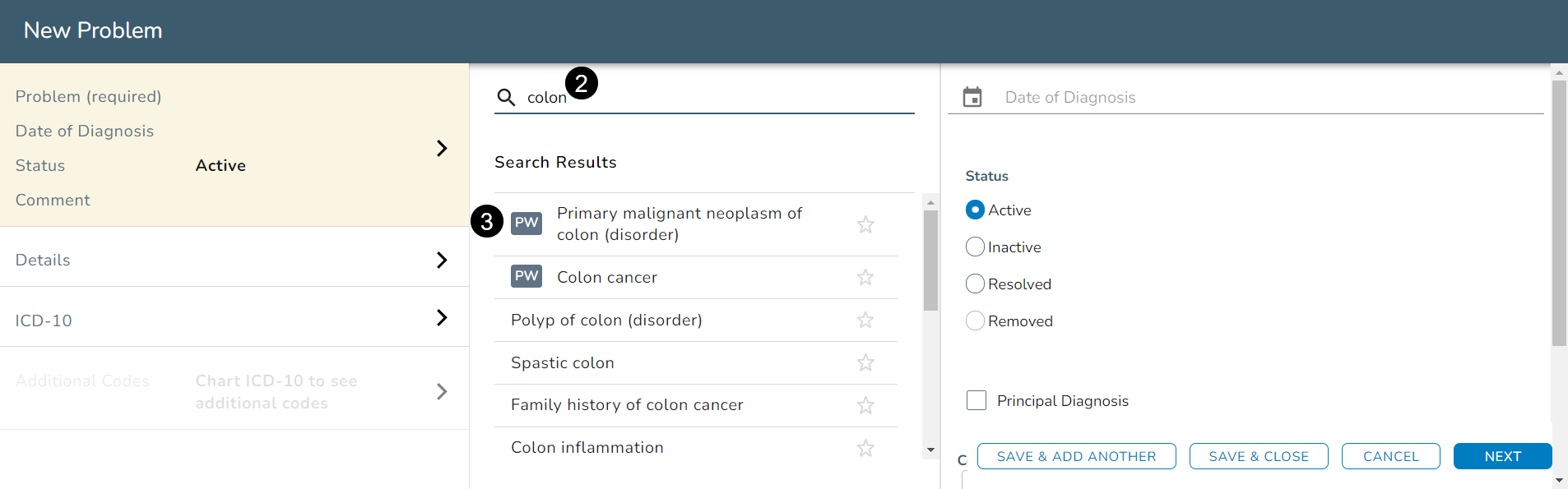Click the Save & Close button

pos(1258,456)
